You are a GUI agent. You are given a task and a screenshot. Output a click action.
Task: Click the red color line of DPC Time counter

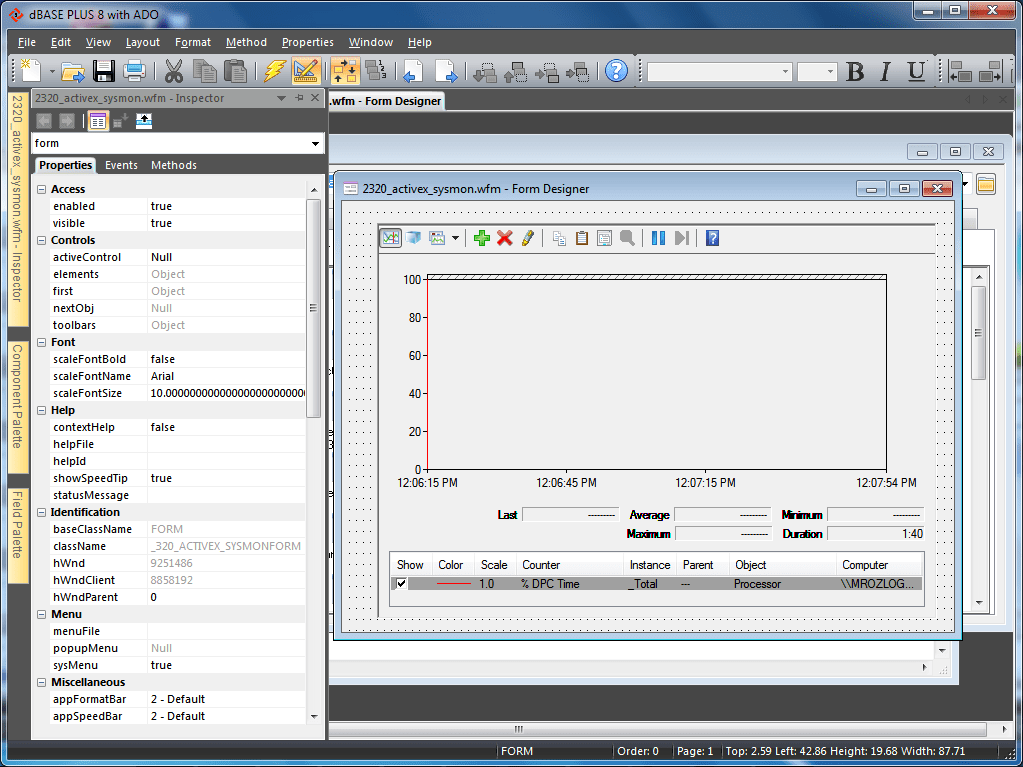tap(453, 584)
